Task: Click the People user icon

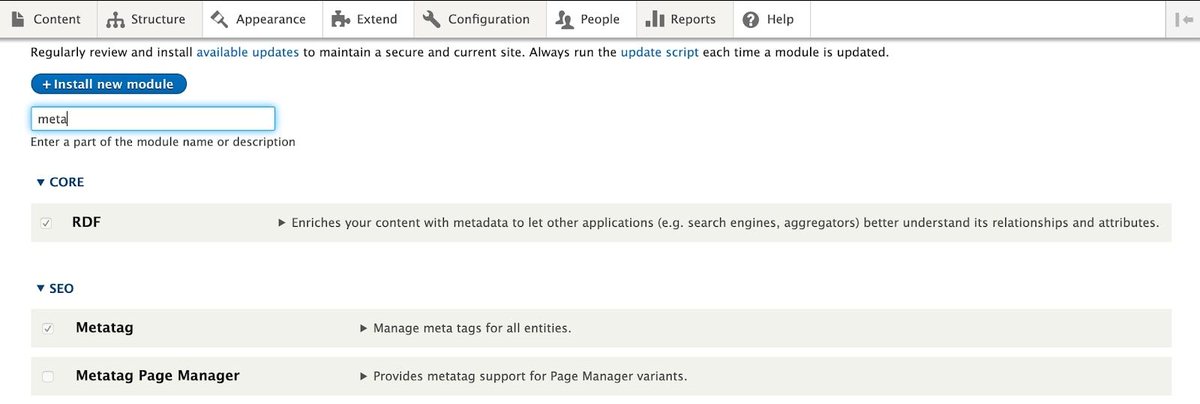Action: tap(564, 19)
